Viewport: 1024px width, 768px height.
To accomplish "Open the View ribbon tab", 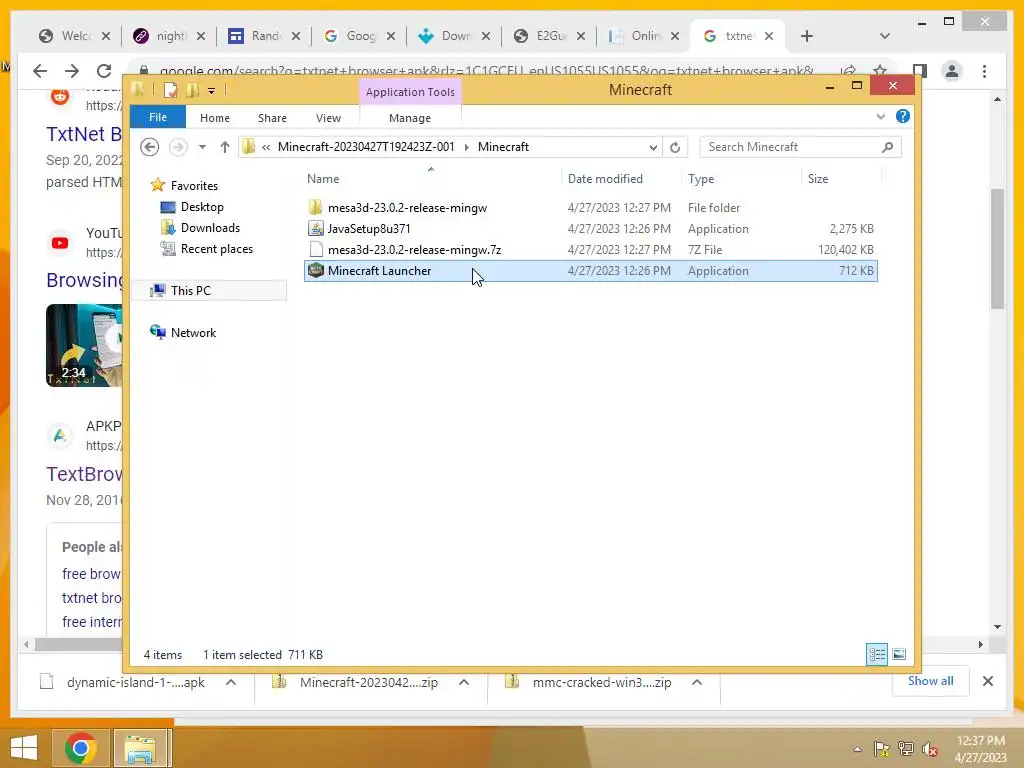I will point(328,118).
